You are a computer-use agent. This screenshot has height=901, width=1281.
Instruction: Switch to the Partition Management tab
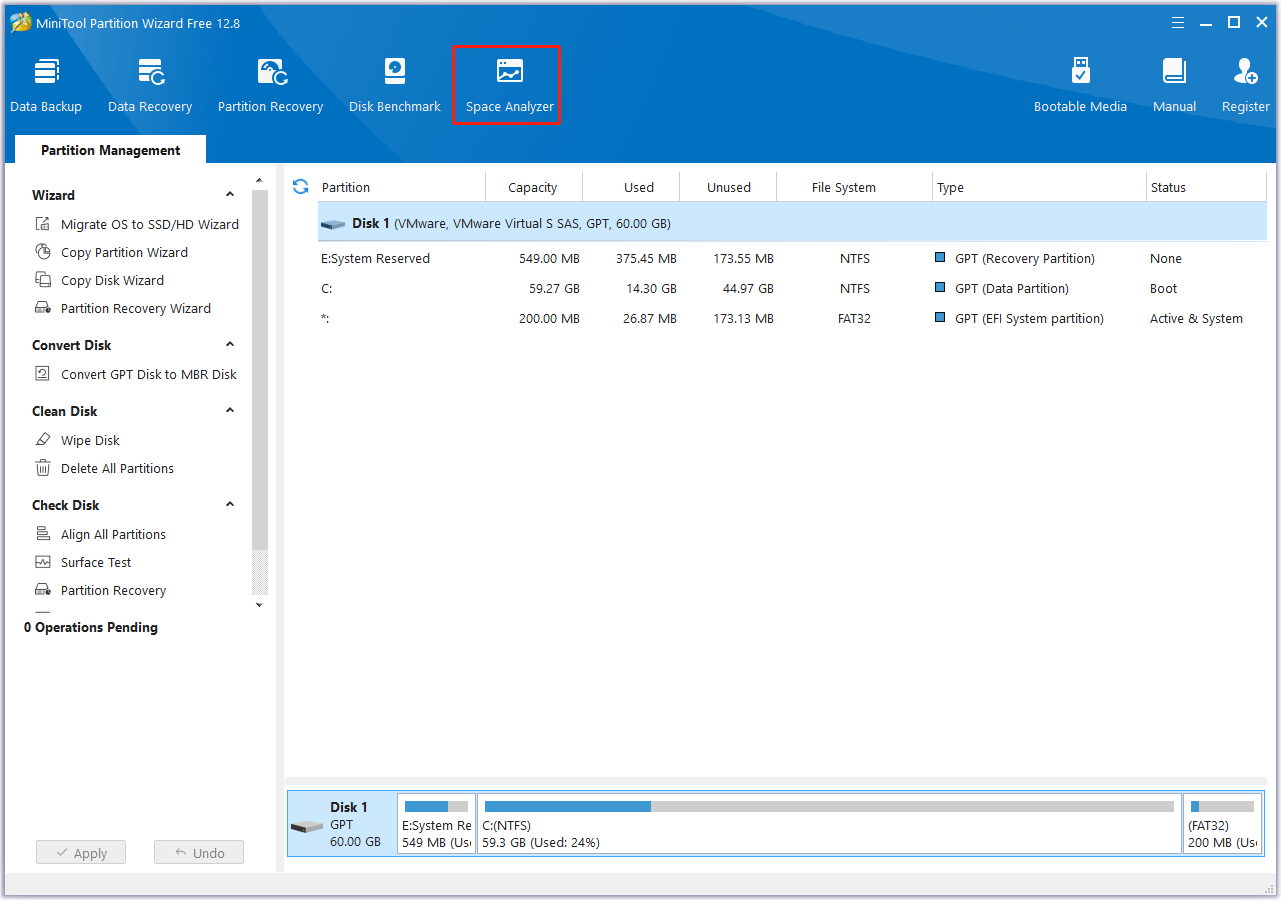click(111, 150)
